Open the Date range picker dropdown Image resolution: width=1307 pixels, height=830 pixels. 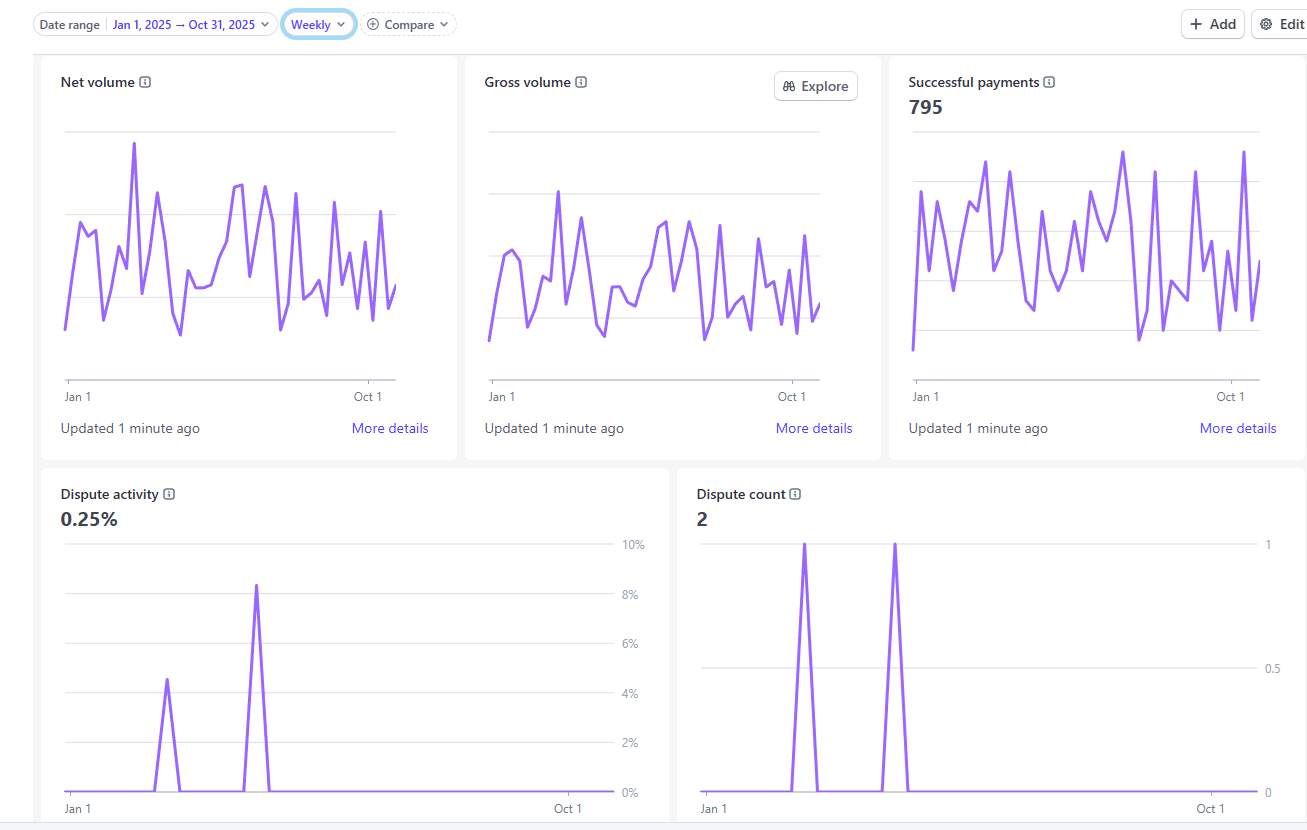[155, 24]
